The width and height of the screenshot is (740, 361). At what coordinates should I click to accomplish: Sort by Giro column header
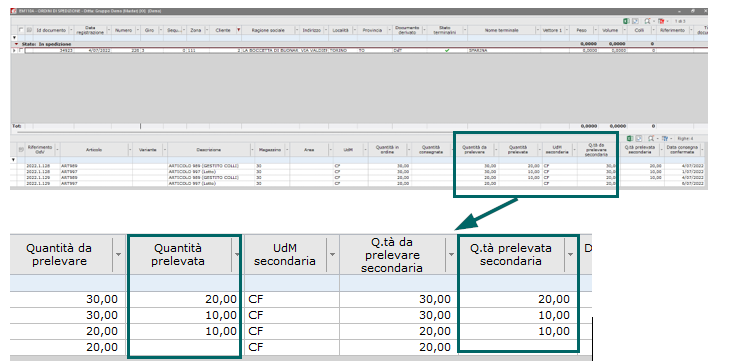[150, 30]
